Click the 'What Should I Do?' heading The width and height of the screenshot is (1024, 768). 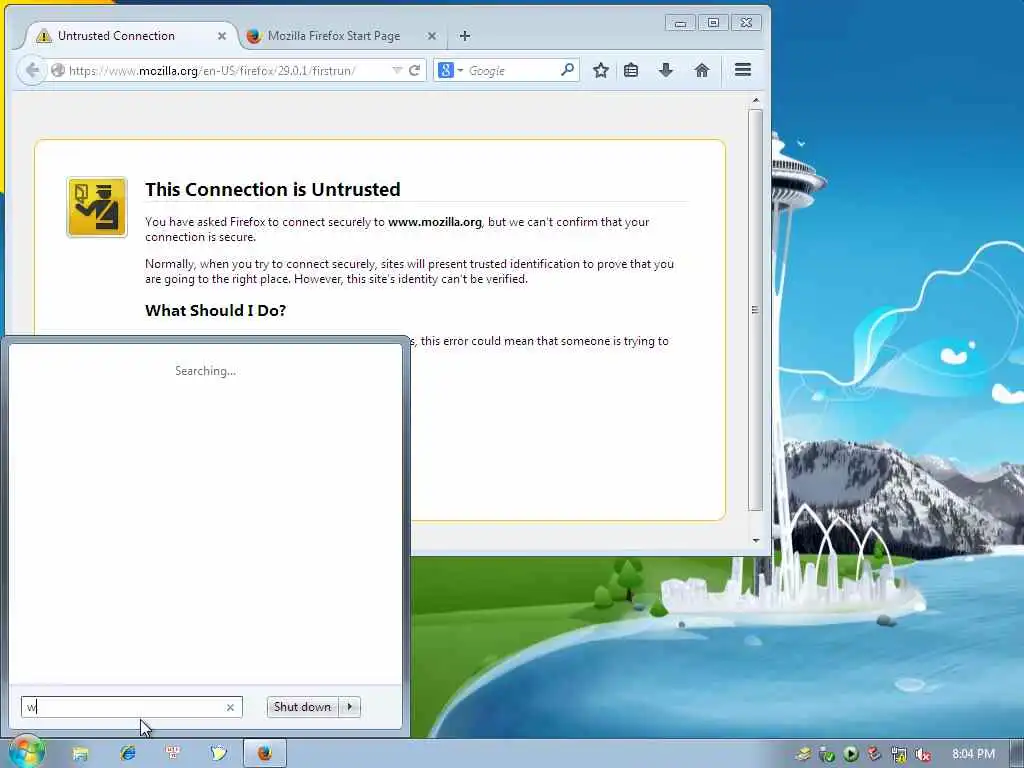[x=216, y=310]
